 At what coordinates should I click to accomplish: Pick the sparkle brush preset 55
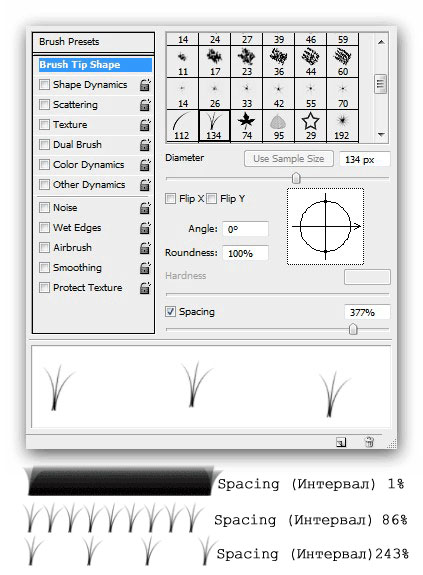pos(310,94)
